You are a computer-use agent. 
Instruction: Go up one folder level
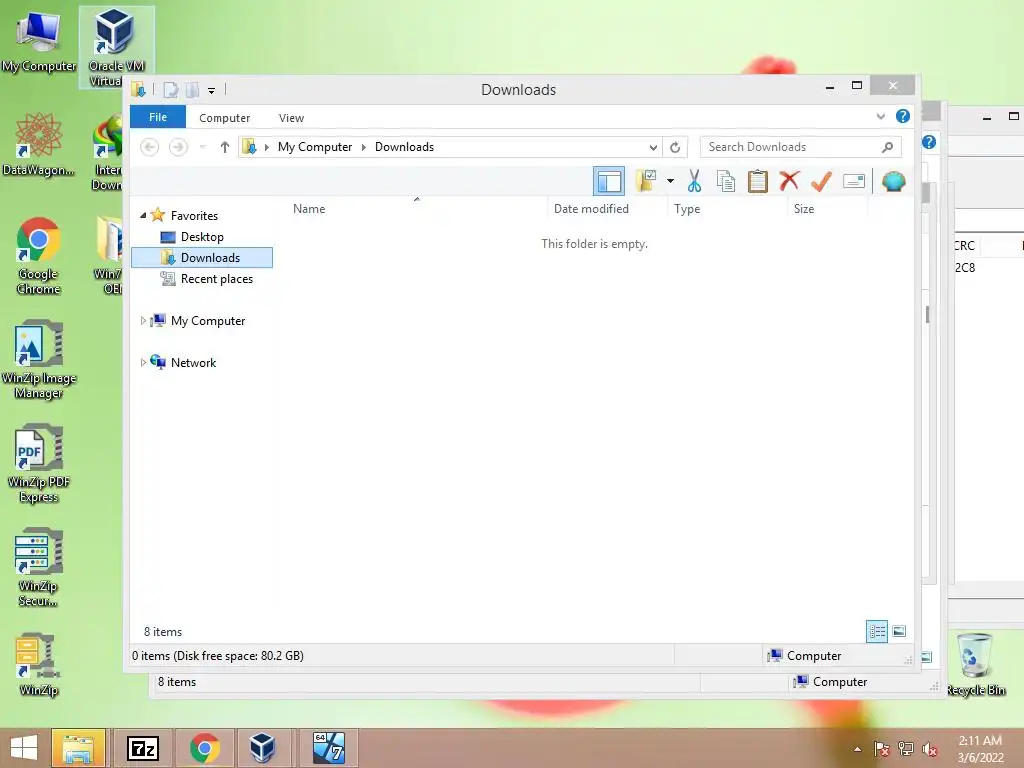coord(225,147)
